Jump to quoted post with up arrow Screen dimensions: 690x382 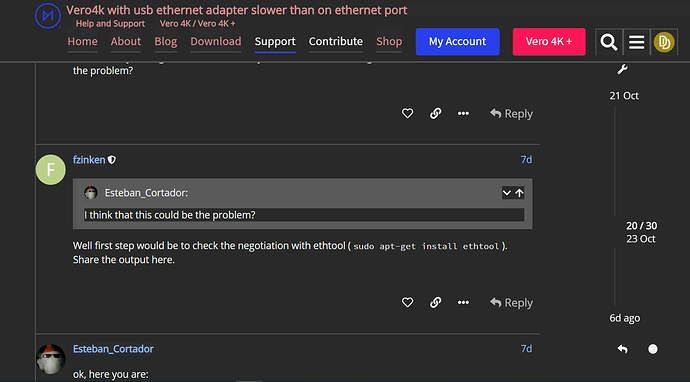coord(519,193)
